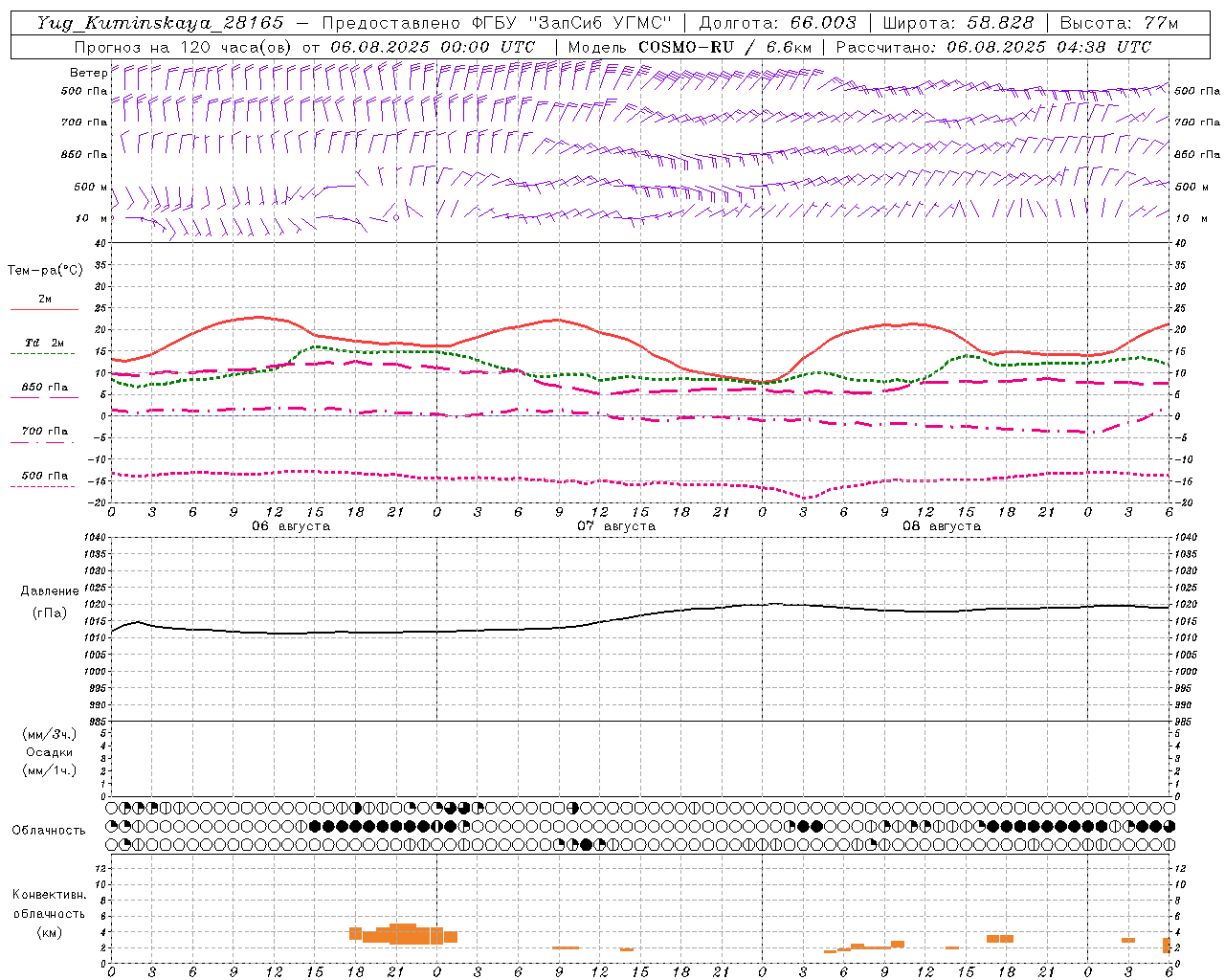The width and height of the screenshot is (1225, 980).
Task: Click the Давление panel label
Action: (50, 590)
